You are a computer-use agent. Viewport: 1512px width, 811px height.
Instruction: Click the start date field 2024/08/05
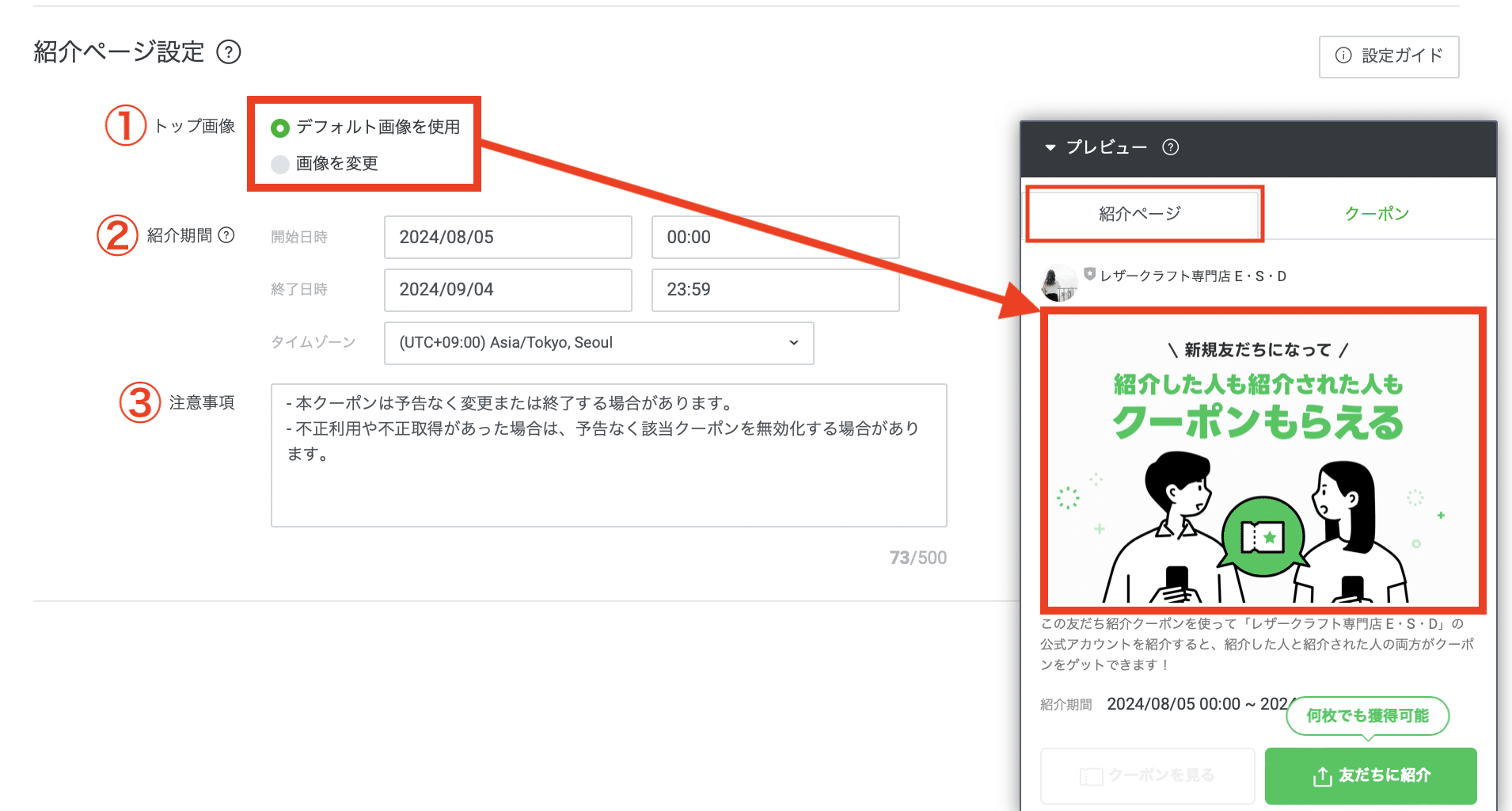[507, 238]
